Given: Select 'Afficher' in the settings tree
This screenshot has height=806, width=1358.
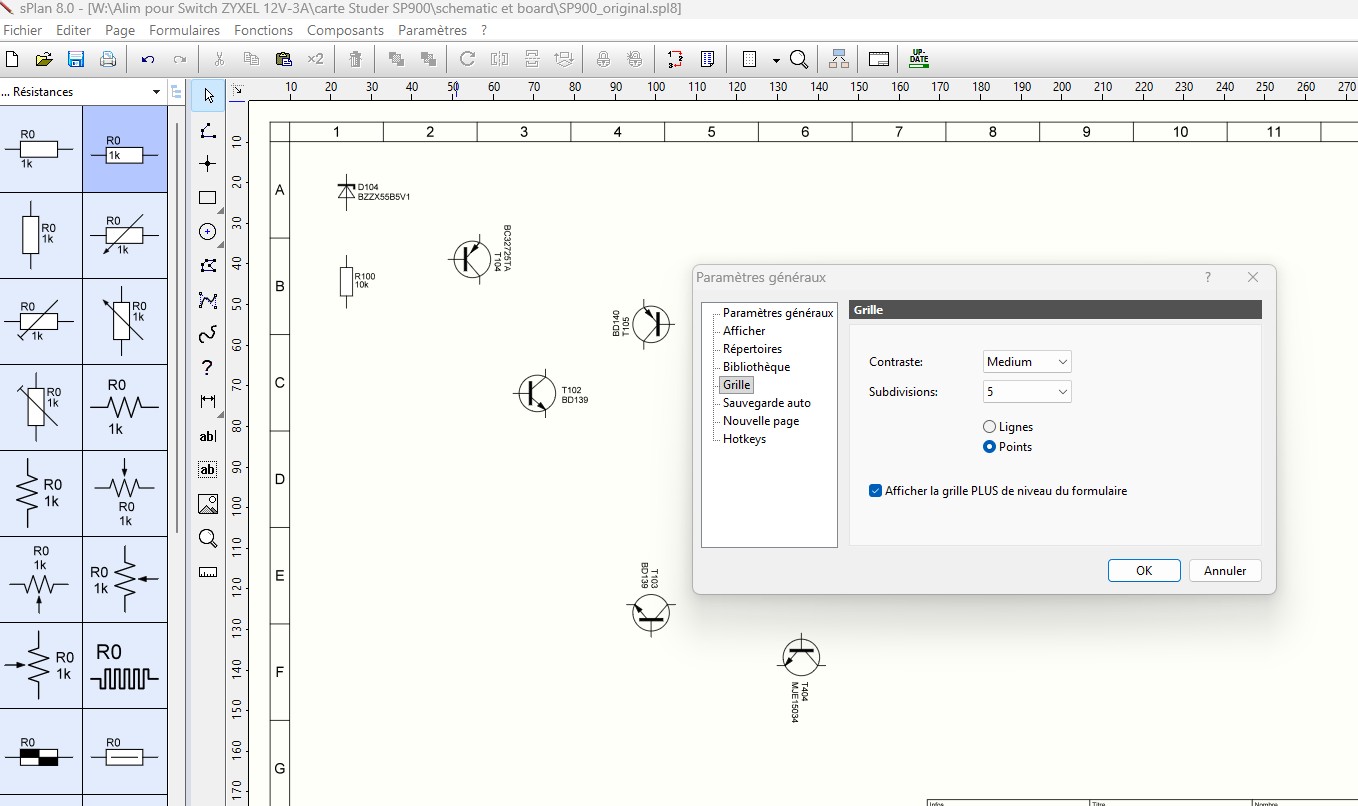Looking at the screenshot, I should pyautogui.click(x=744, y=331).
